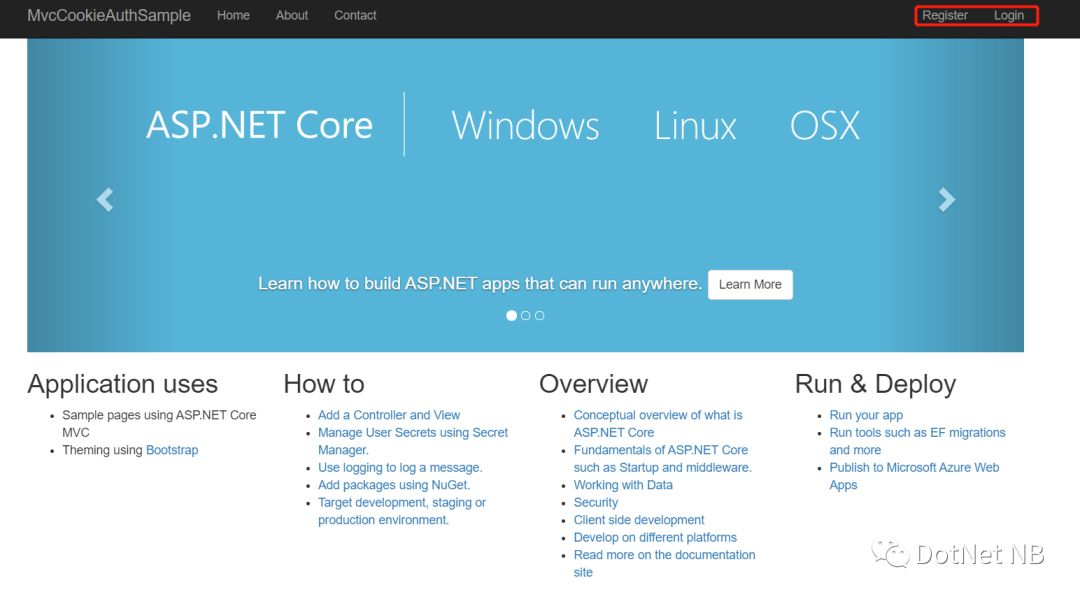
Task: Click the ASP.NET Core banner heading
Action: coord(259,125)
